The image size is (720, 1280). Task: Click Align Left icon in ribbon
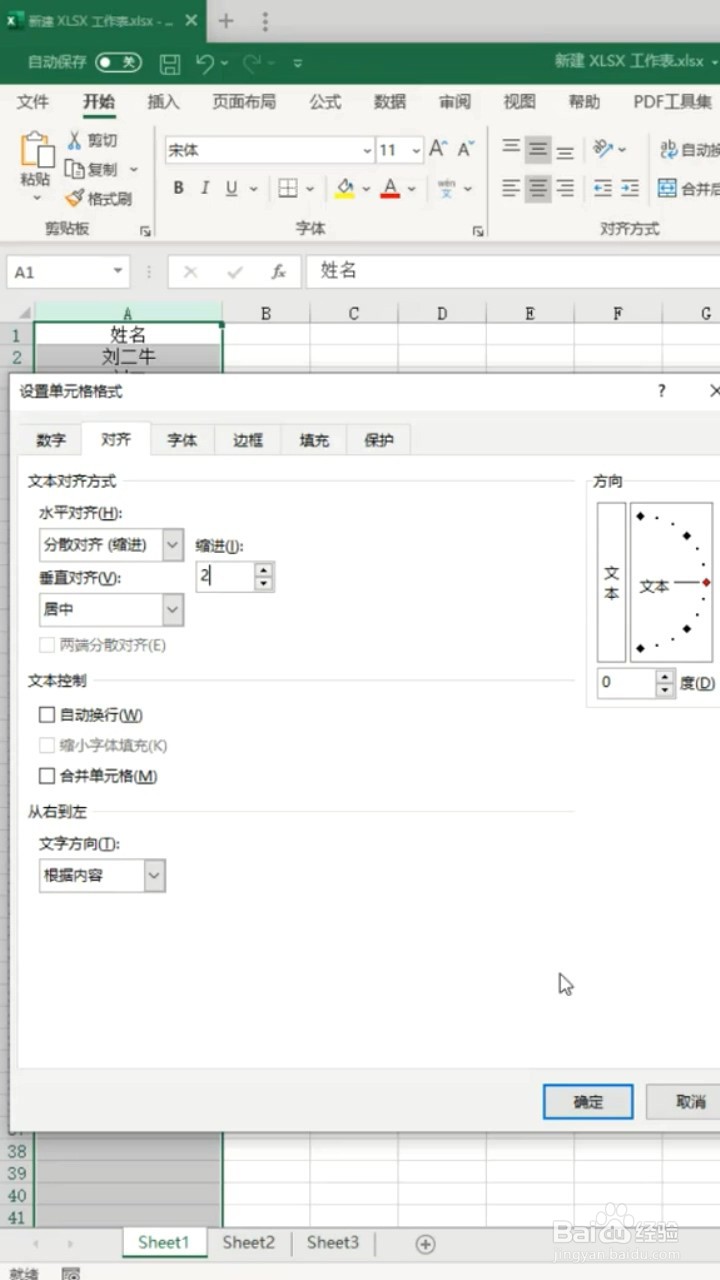click(x=511, y=188)
